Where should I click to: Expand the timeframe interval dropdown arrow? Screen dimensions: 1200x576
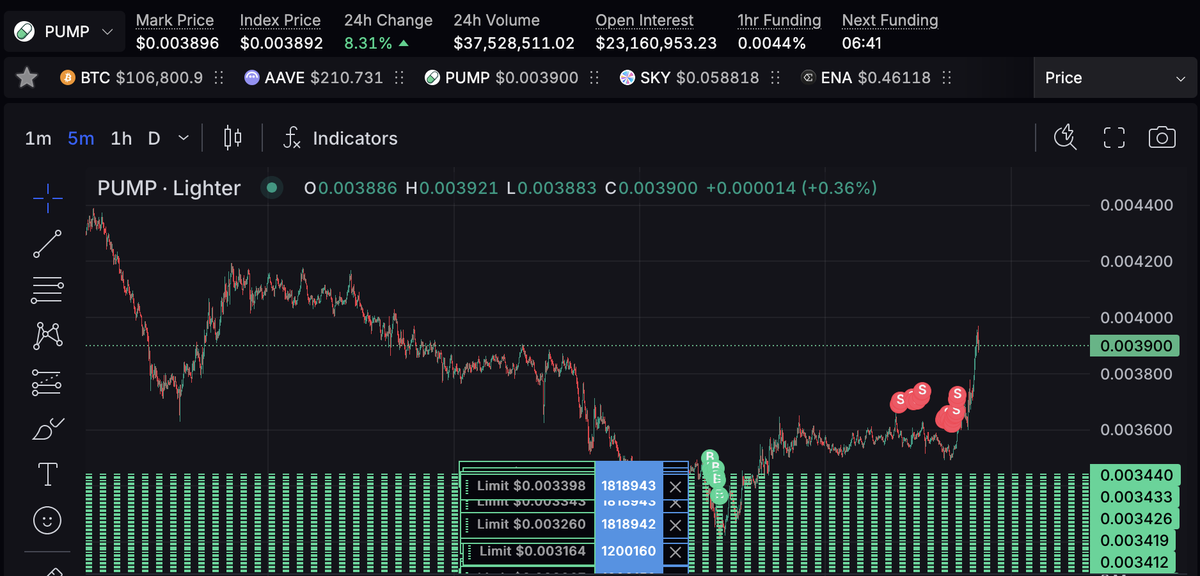tap(183, 138)
